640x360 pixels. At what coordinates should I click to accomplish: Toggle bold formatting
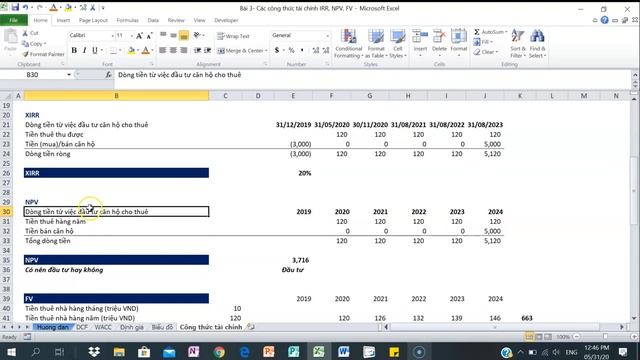pyautogui.click(x=74, y=50)
